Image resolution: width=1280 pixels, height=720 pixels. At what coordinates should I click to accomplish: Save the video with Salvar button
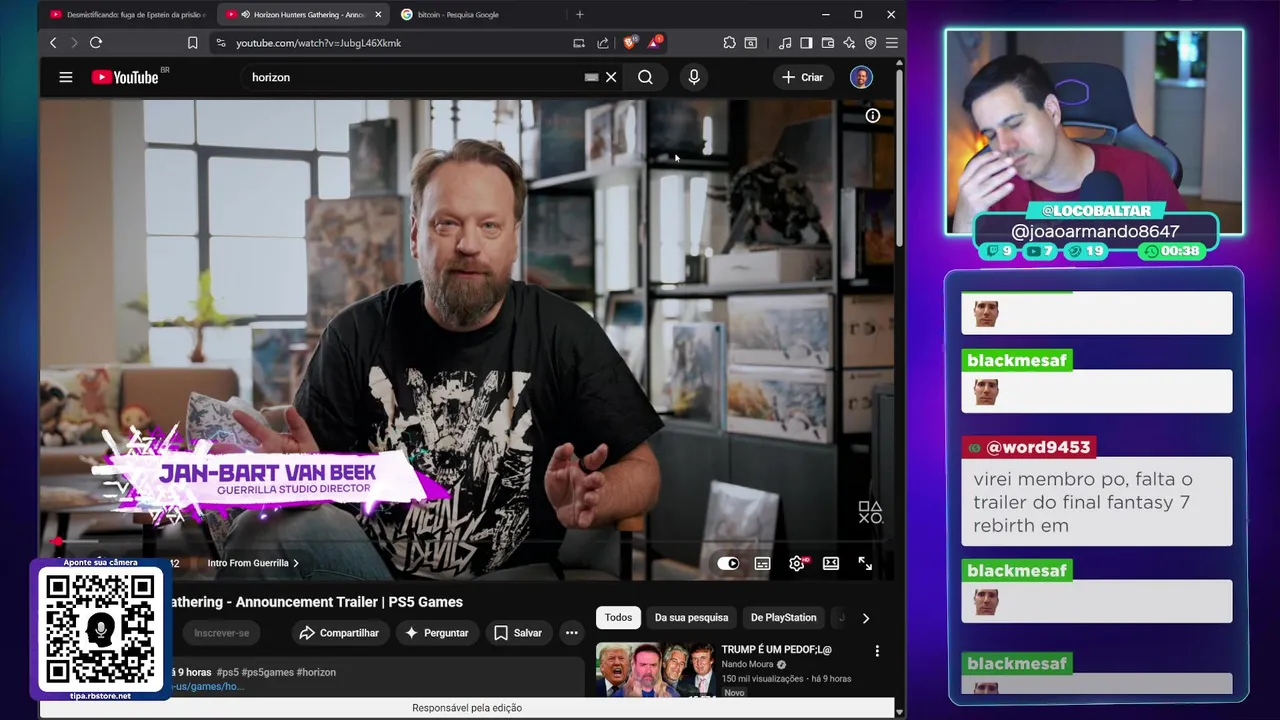coord(518,633)
